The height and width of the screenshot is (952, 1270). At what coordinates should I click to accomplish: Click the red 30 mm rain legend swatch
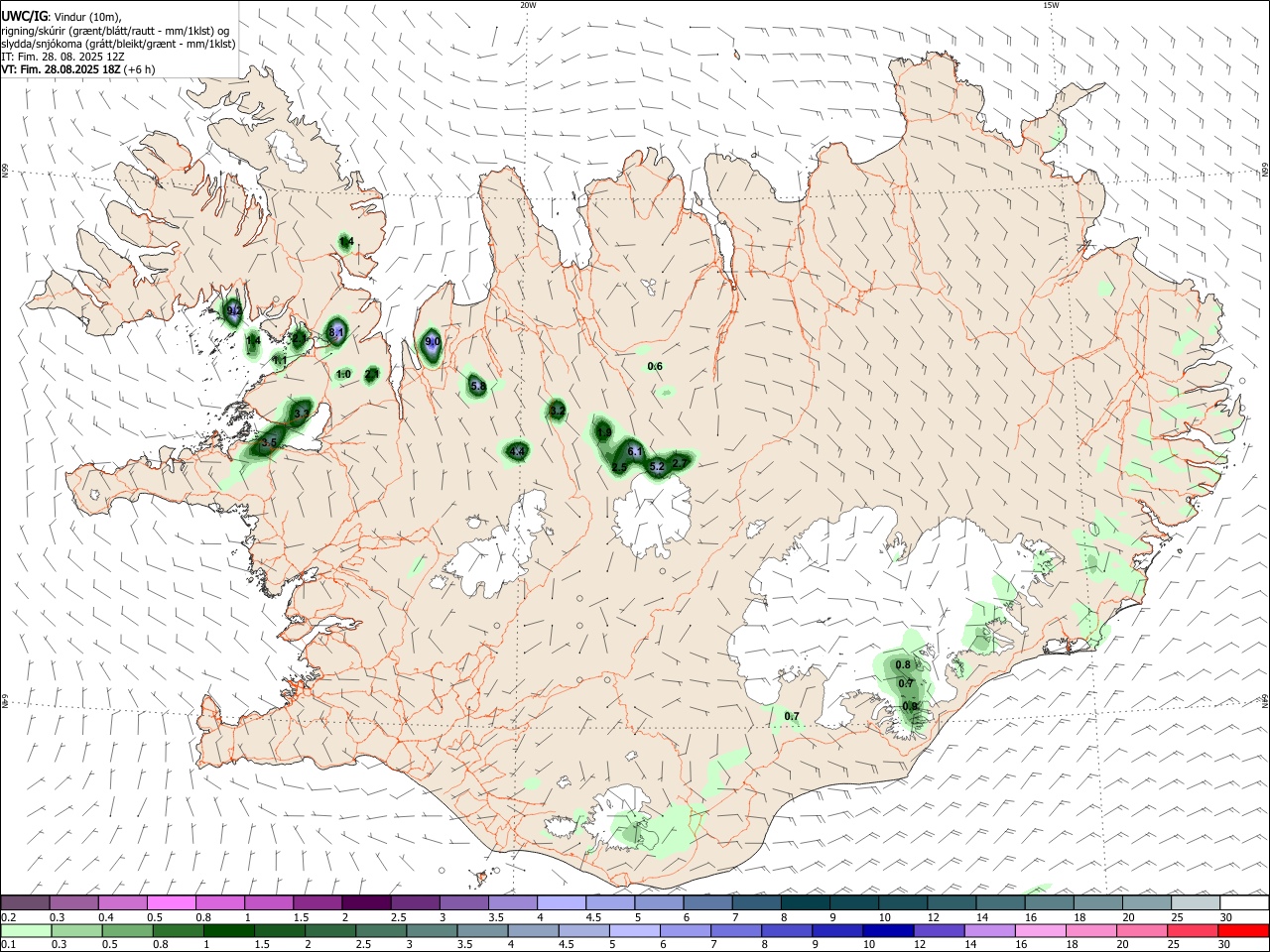(1244, 930)
